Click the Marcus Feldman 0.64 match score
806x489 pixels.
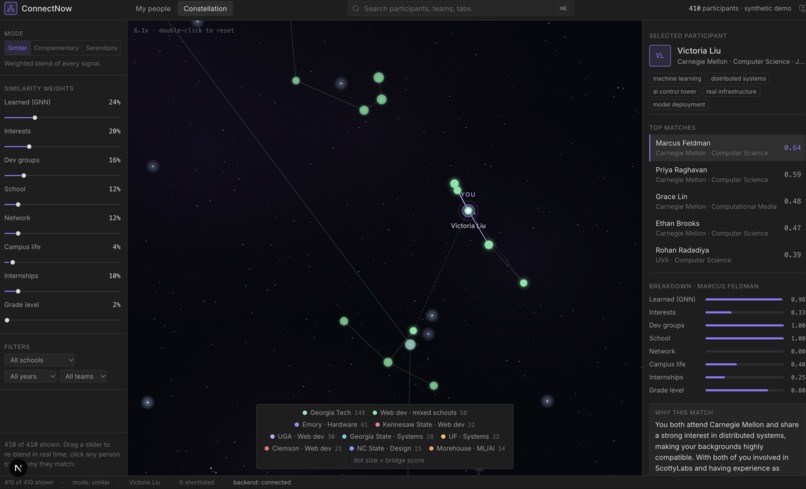(x=792, y=148)
